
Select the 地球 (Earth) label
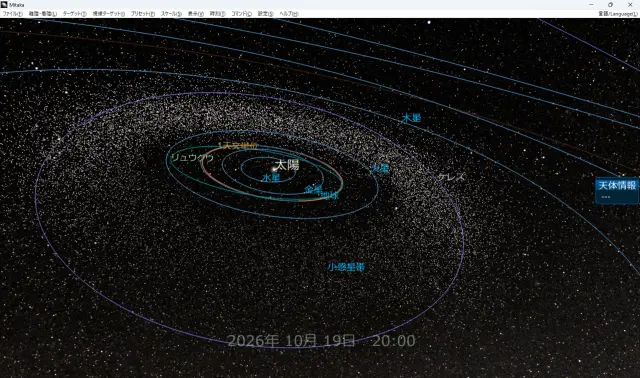[x=330, y=195]
